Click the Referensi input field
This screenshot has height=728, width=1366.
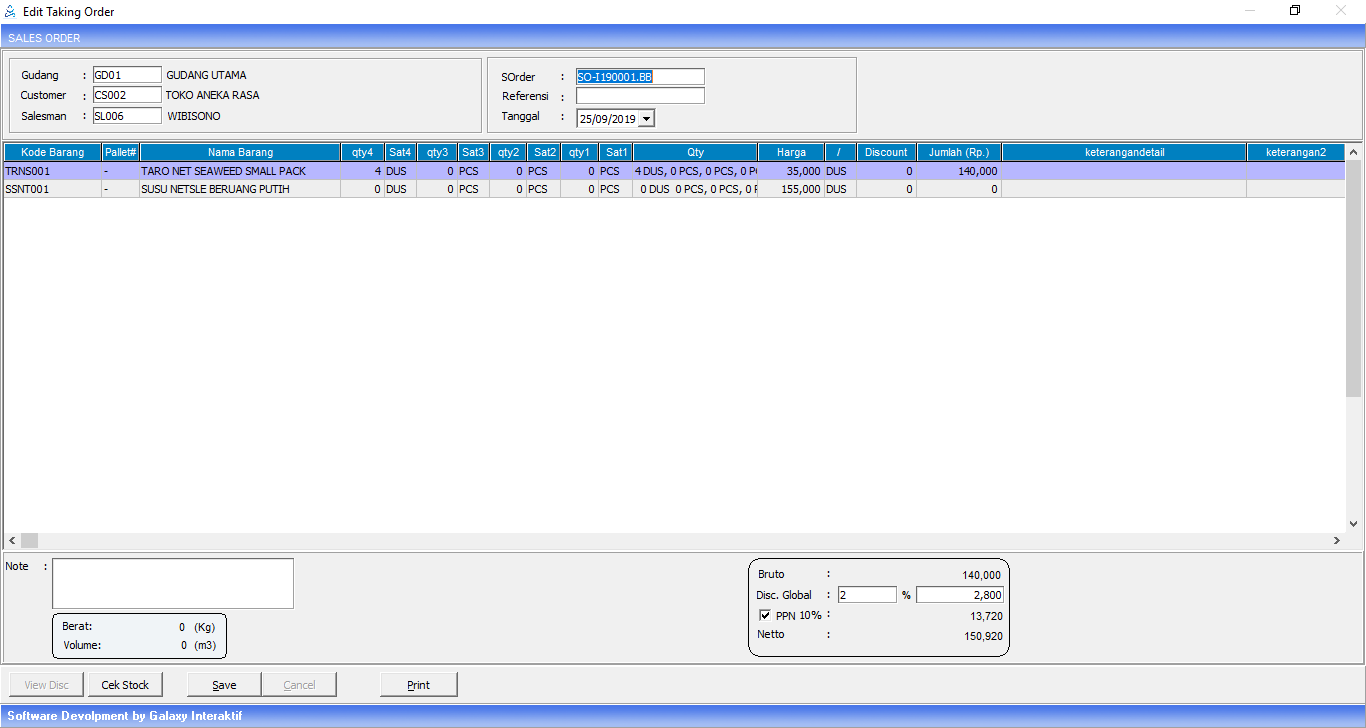[x=640, y=96]
